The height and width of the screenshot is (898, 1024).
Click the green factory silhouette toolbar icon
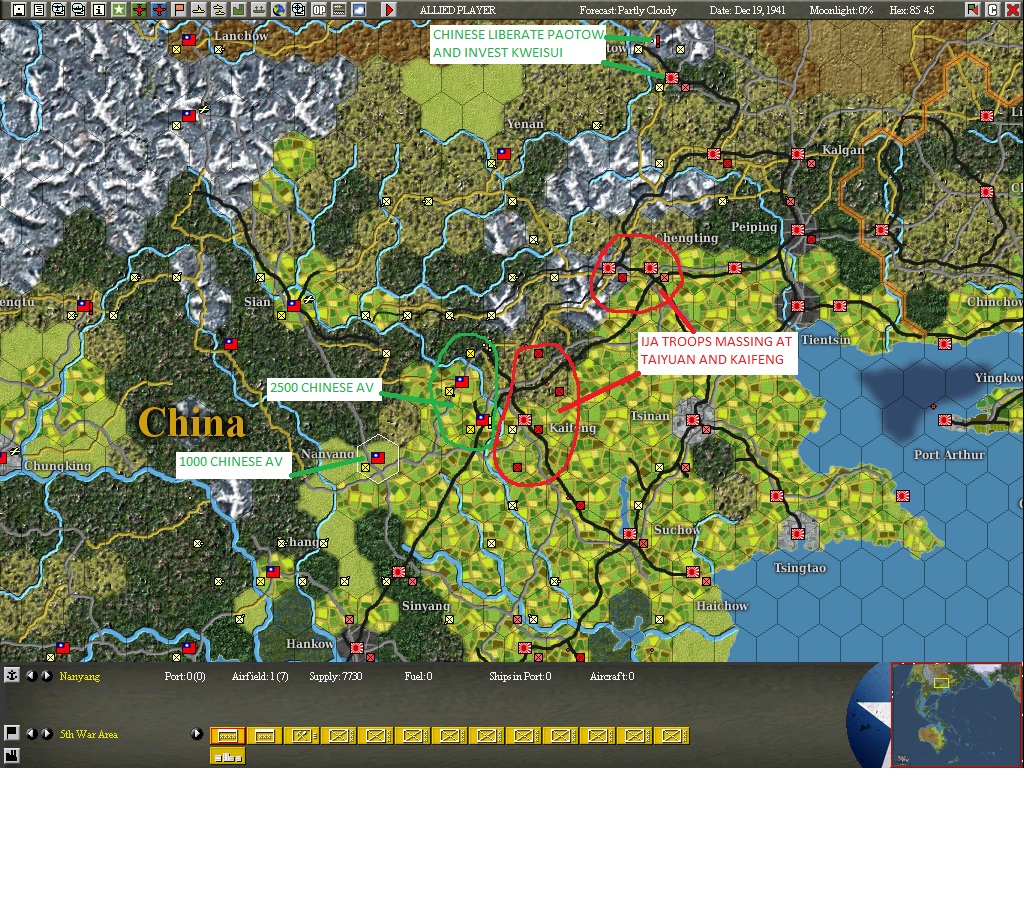[238, 9]
